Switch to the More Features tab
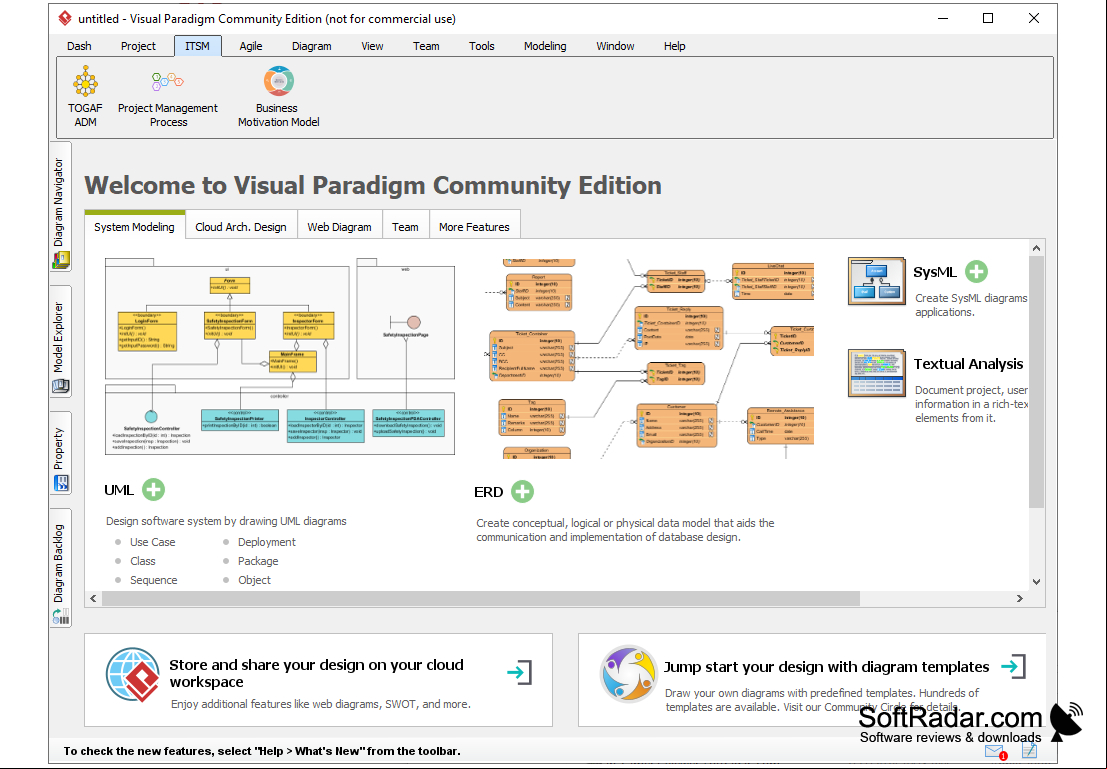 (x=474, y=227)
